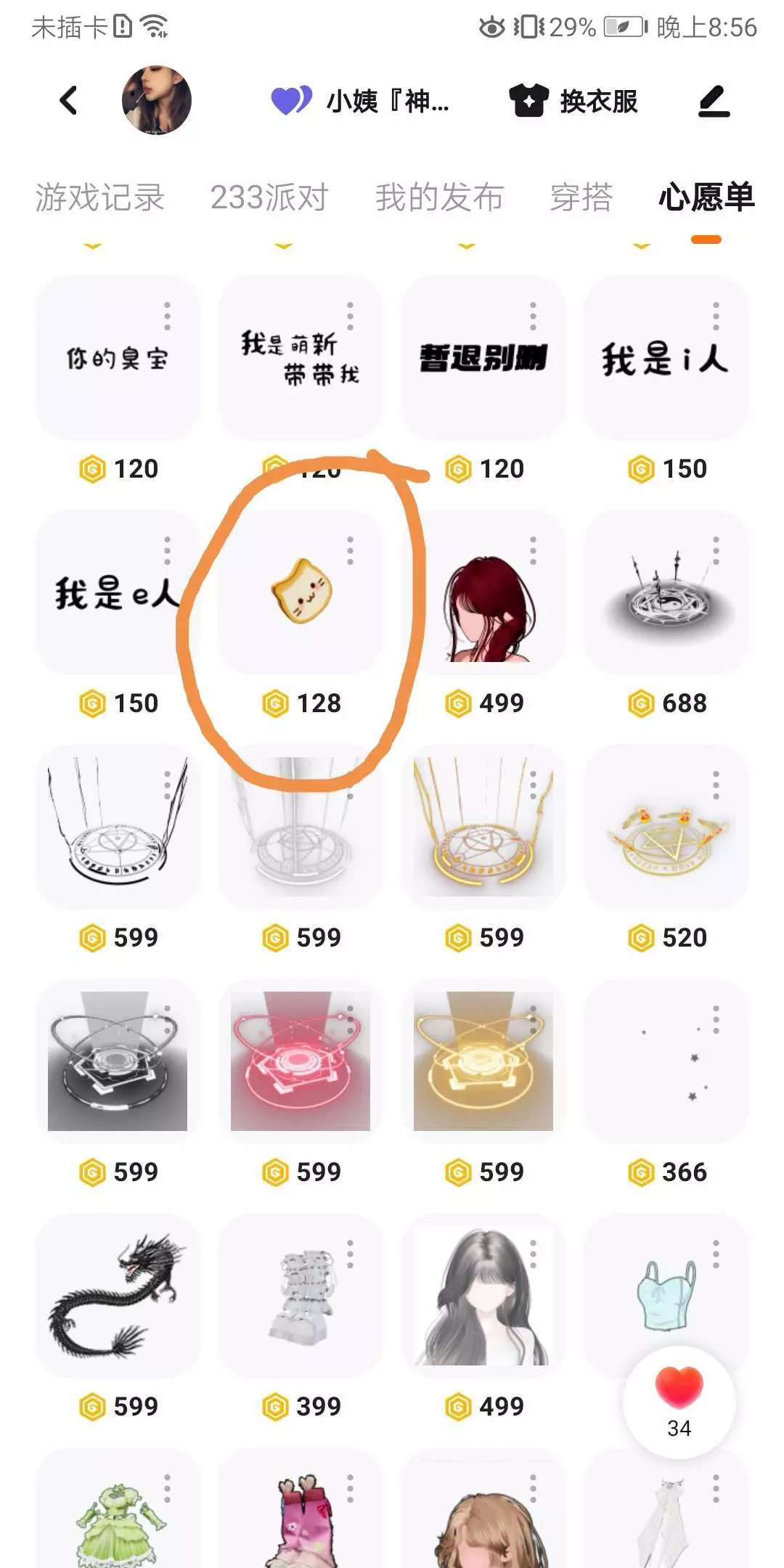Tap the purple heart badge icon
Viewport: 784px width, 1568px height.
coord(291,100)
